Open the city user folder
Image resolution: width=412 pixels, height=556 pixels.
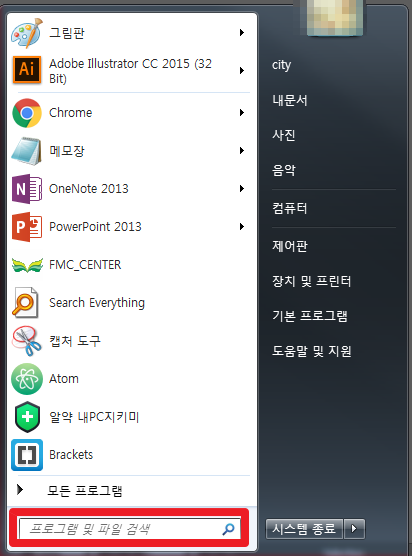point(282,66)
